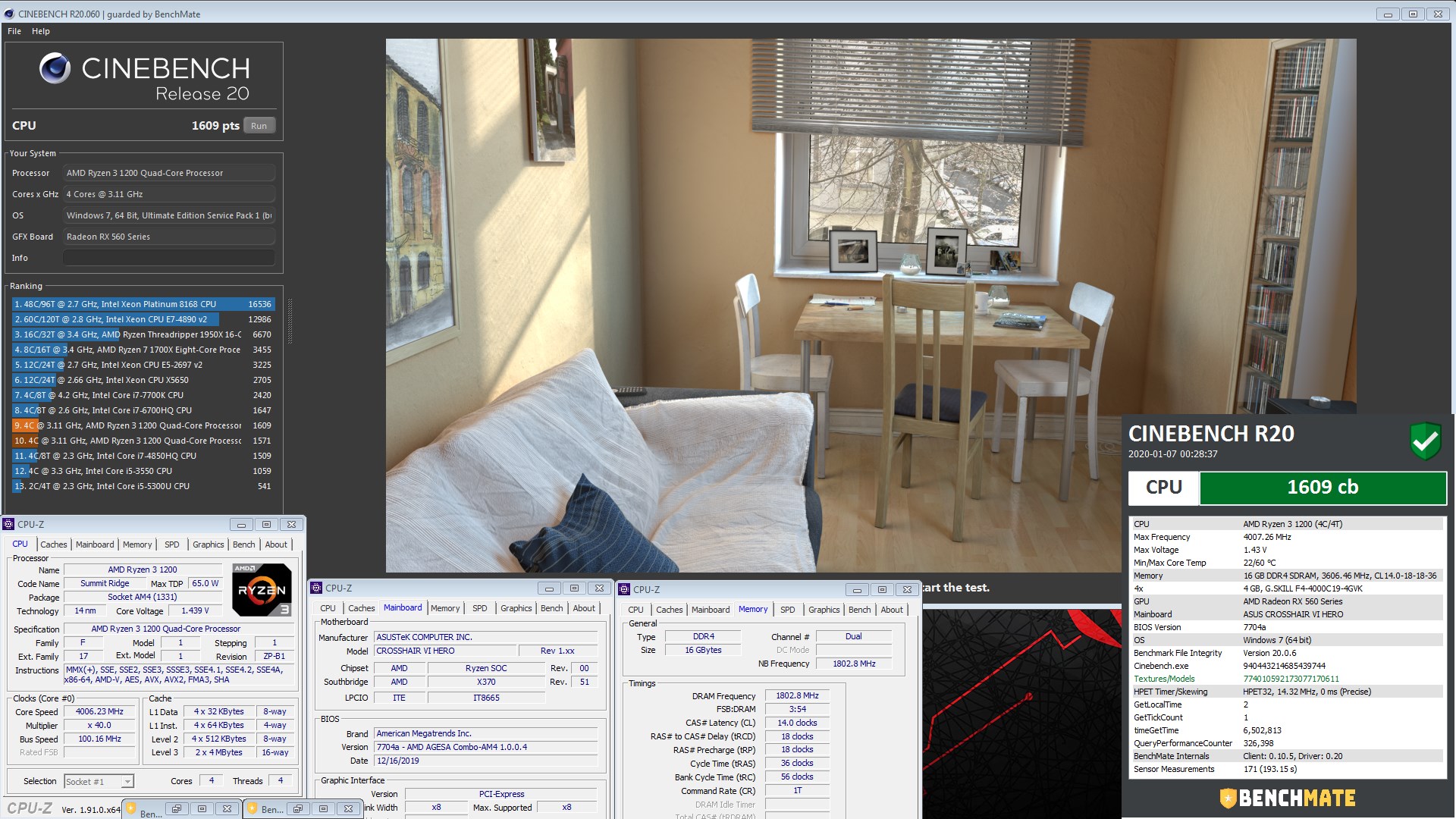Click the Processor field AMD Ryzen 3 1200
Viewport: 1456px width, 819px height.
168,173
